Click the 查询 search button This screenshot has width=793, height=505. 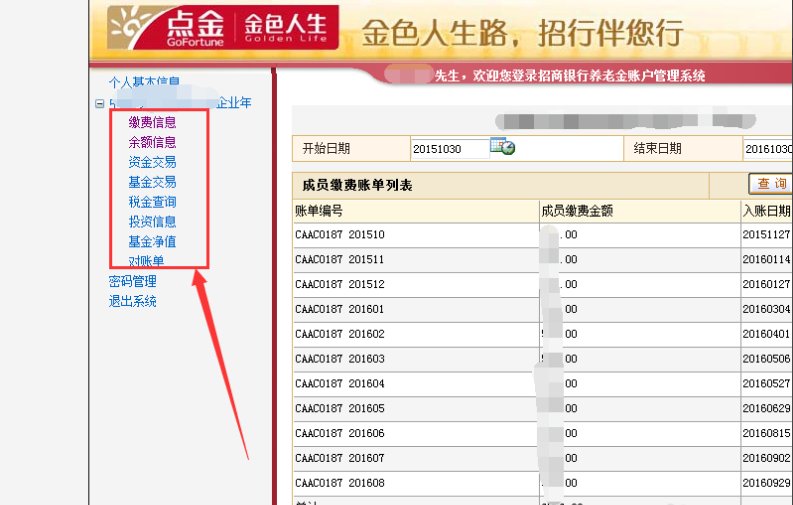pyautogui.click(x=770, y=183)
